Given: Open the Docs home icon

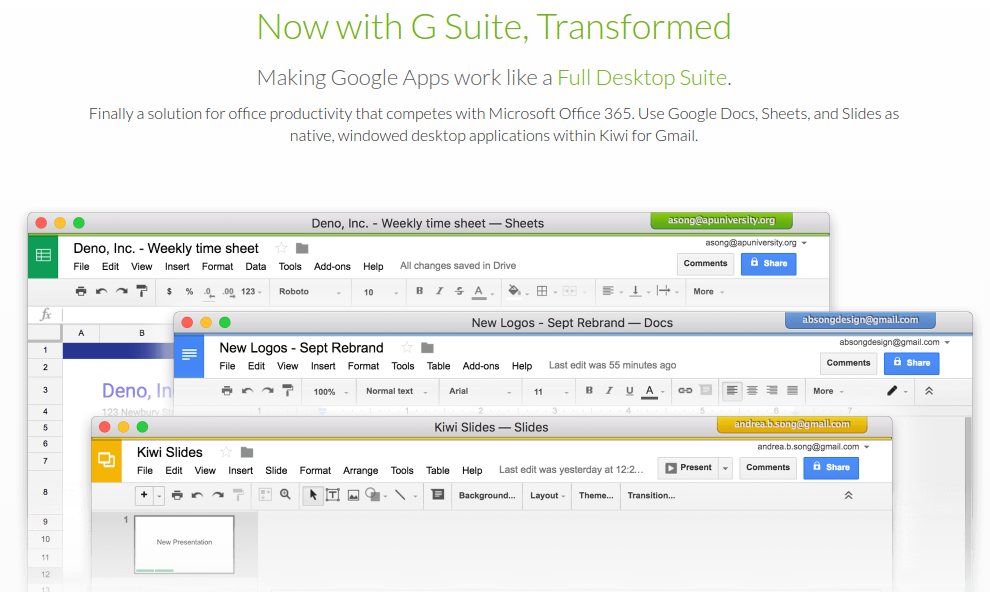Looking at the screenshot, I should tap(189, 357).
